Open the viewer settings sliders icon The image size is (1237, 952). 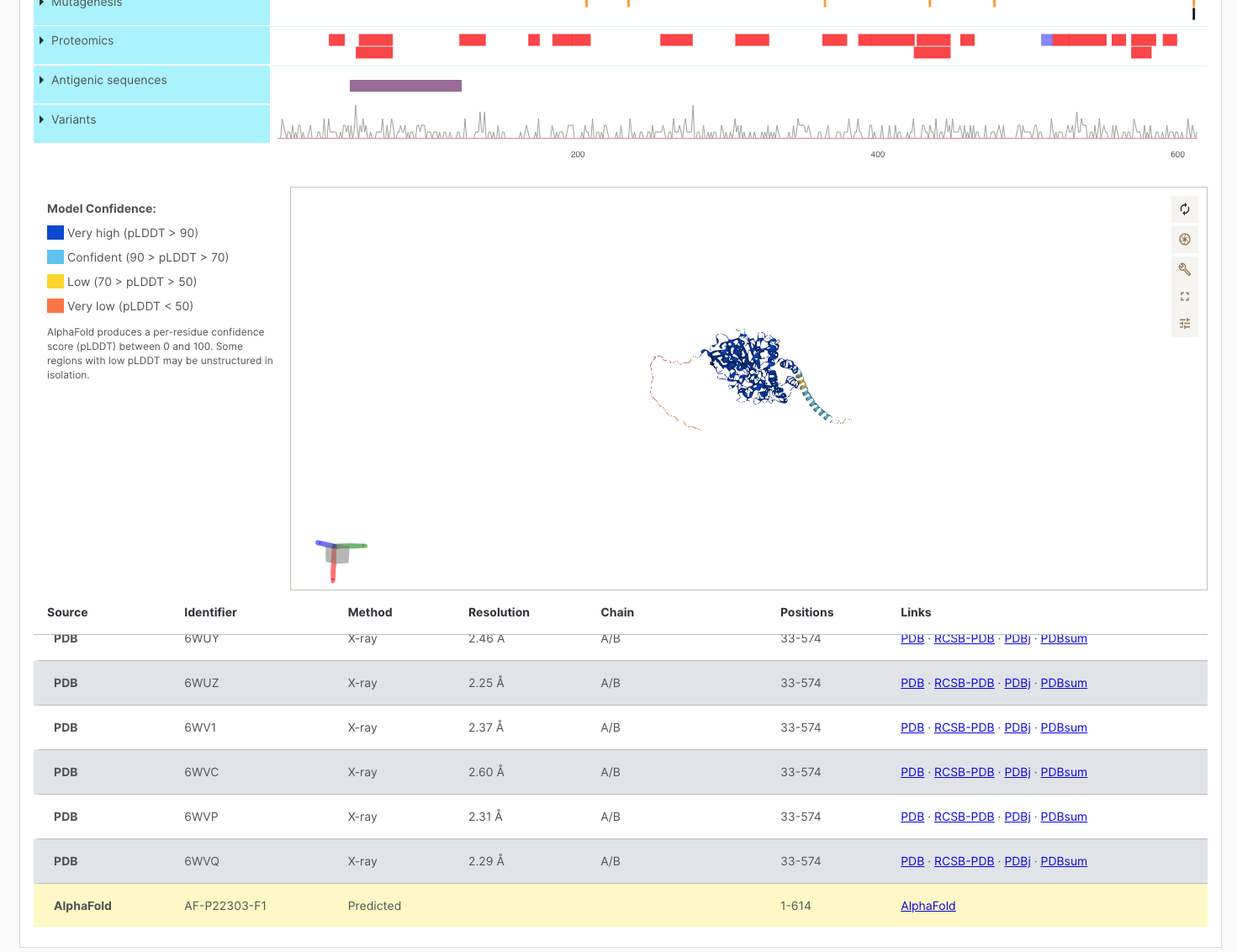coord(1185,323)
